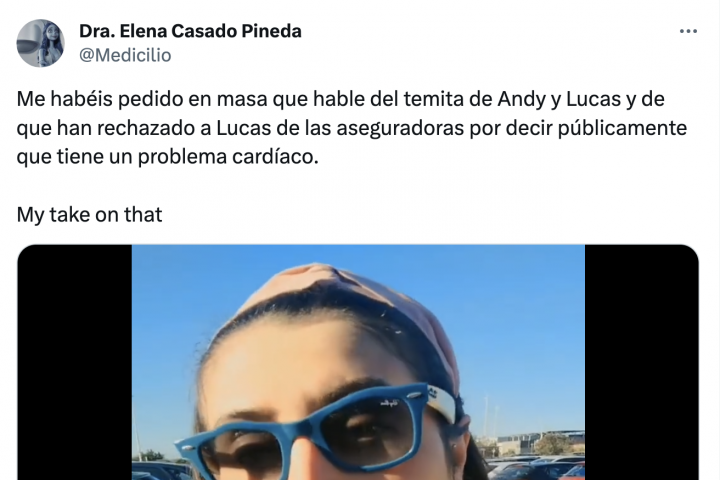720x480 pixels.
Task: Open the tweet's three-dot more options menu
Action: pyautogui.click(x=688, y=31)
